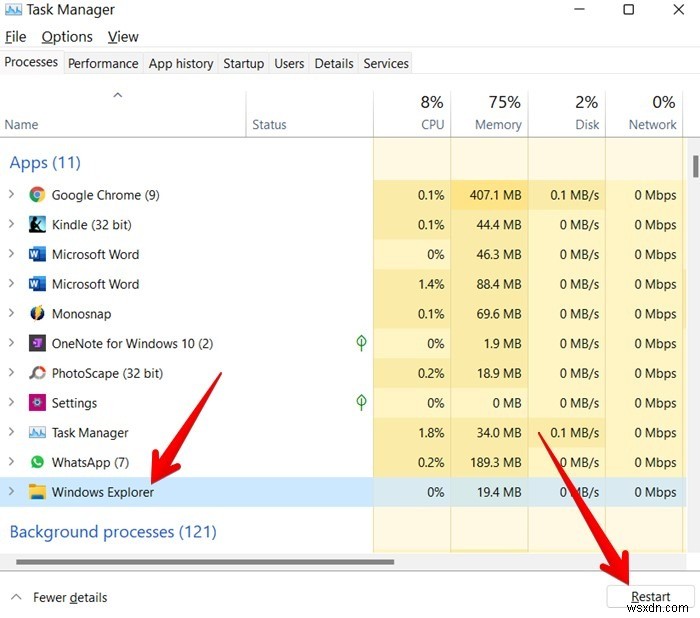Click the Kindle app icon
The height and width of the screenshot is (618, 700).
click(37, 224)
